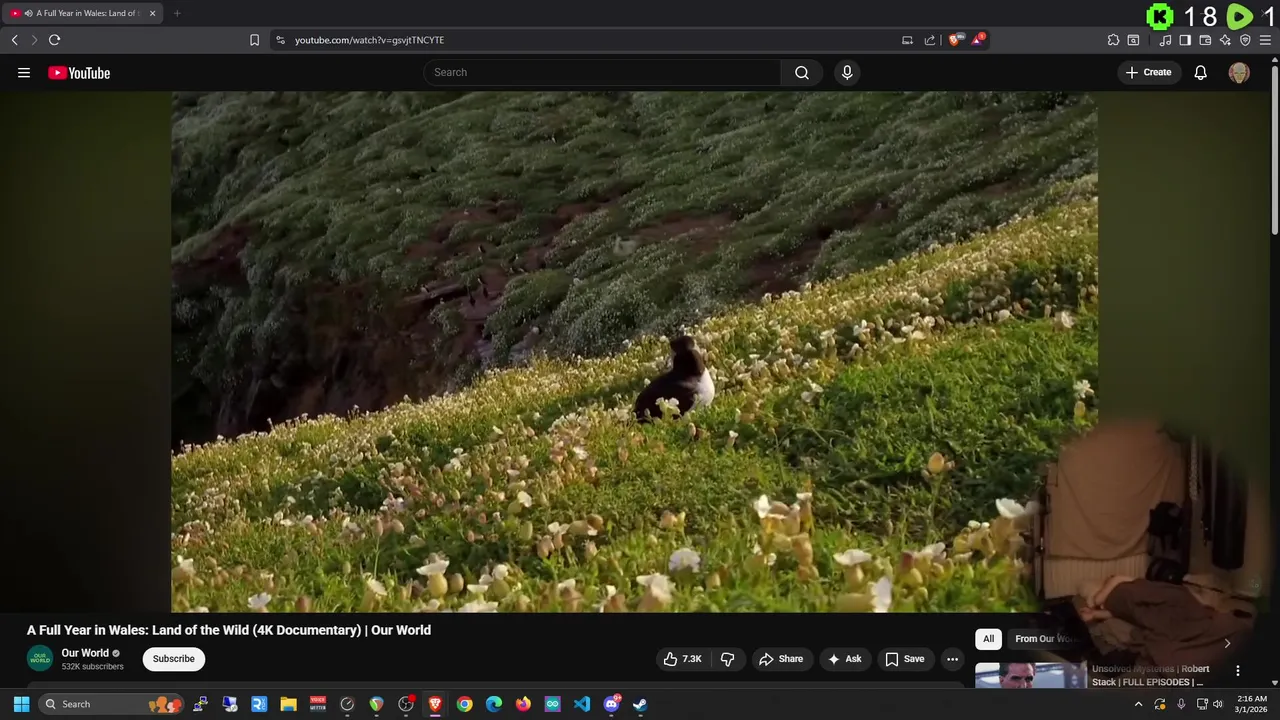Screen dimensions: 1280x720
Task: Click Unsolved Mysteries Robert Stack title
Action: pos(1150,675)
